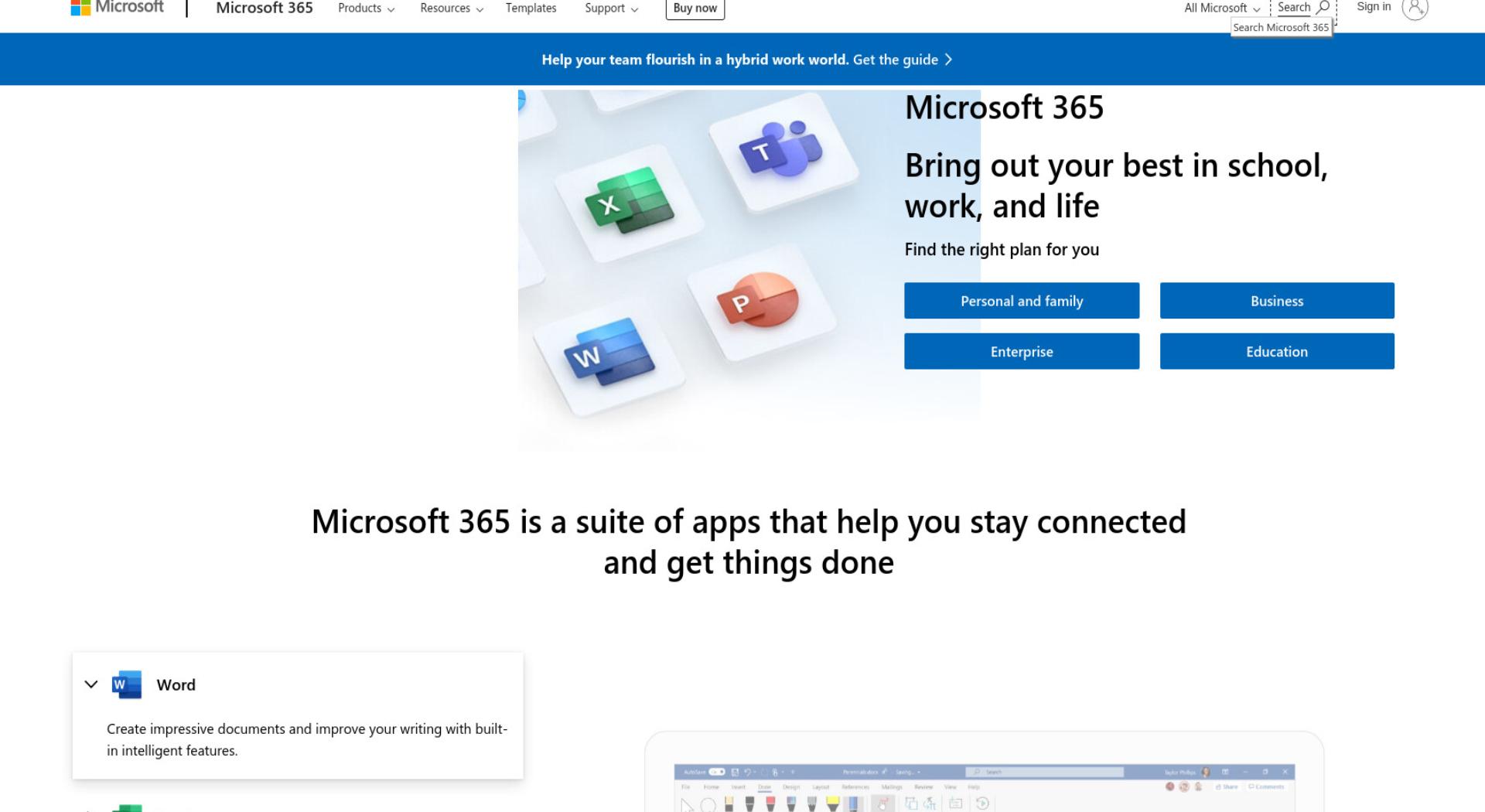Click the PowerPoint icon in hero image
This screenshot has height=812, width=1485.
(x=759, y=299)
